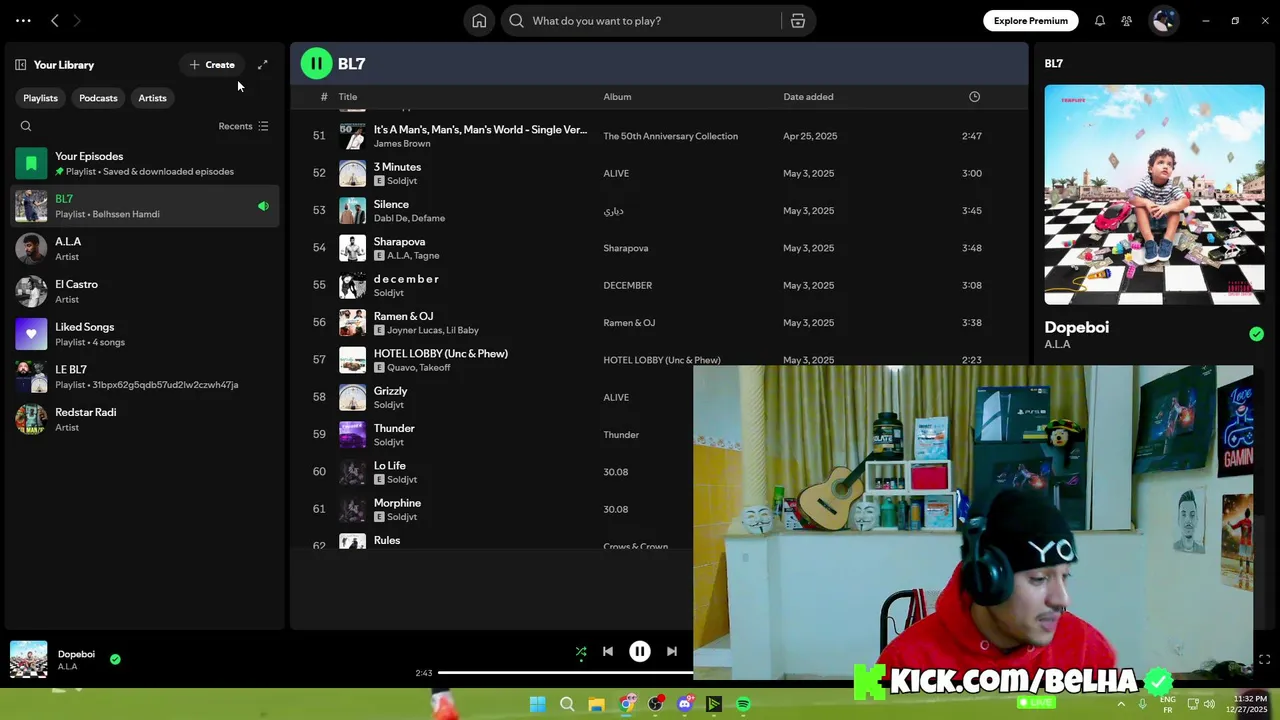The image size is (1280, 720).
Task: Skip to next track
Action: pyautogui.click(x=672, y=651)
